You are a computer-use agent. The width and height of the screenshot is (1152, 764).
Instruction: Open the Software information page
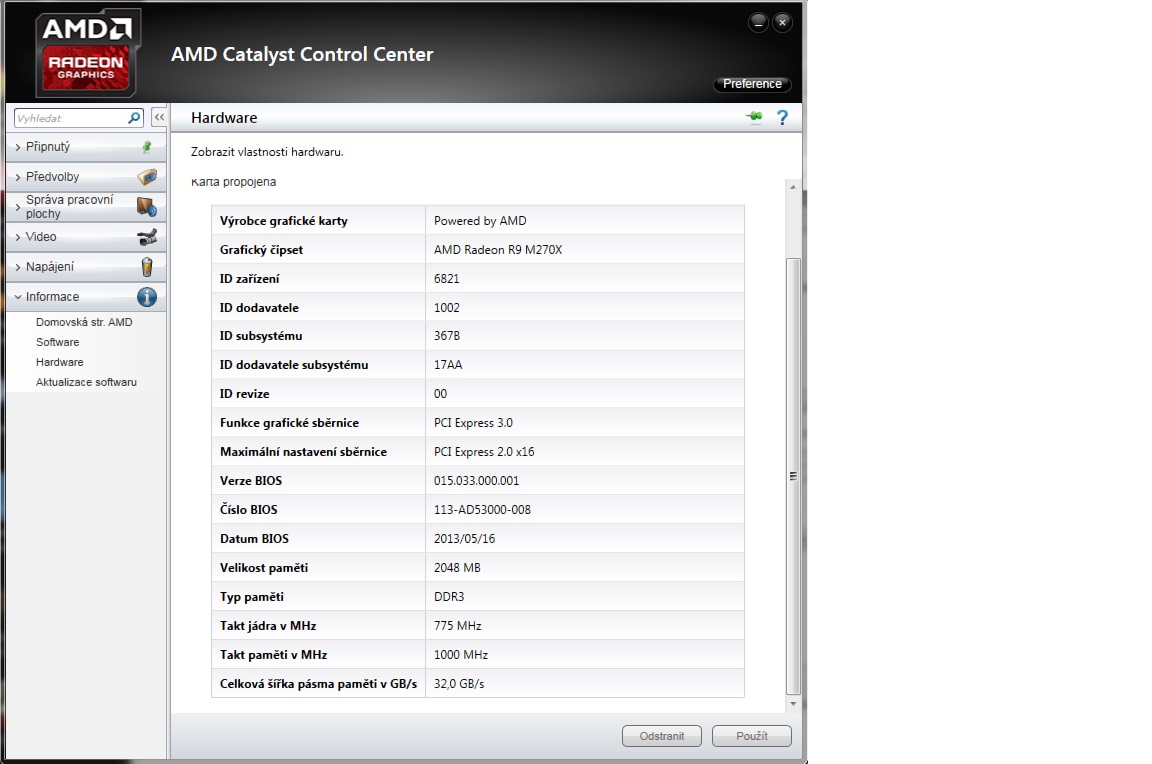click(x=57, y=342)
